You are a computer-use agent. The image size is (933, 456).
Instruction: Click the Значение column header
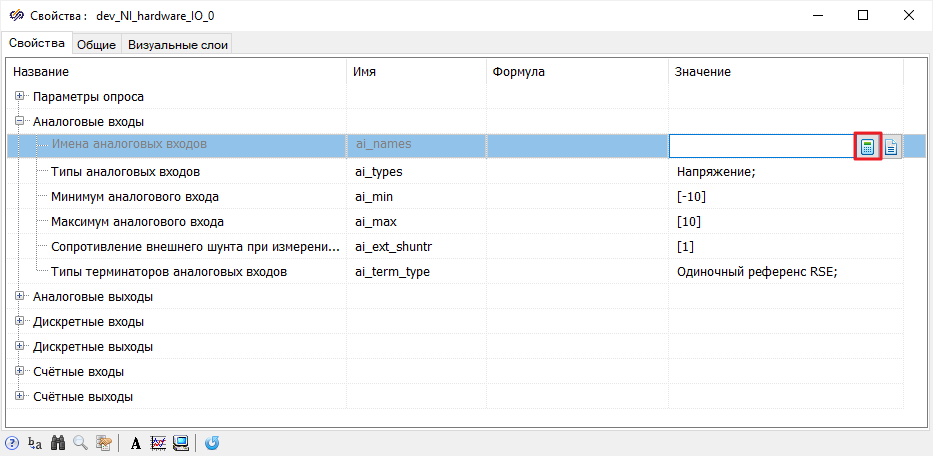[702, 72]
